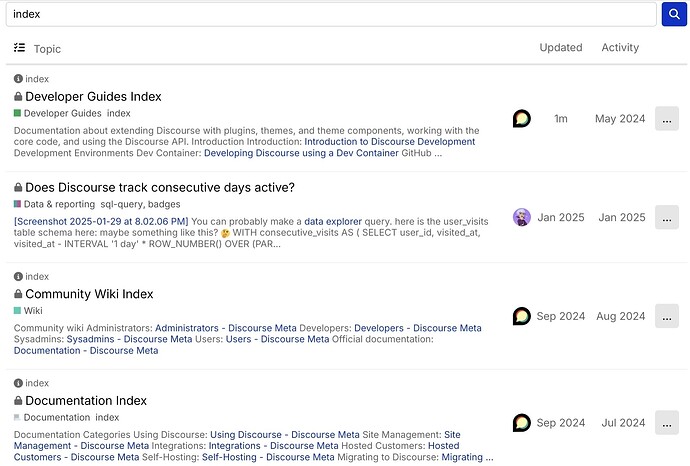Viewport: 690px width, 466px height.
Task: Click the blue search magnifier button
Action: (x=674, y=14)
